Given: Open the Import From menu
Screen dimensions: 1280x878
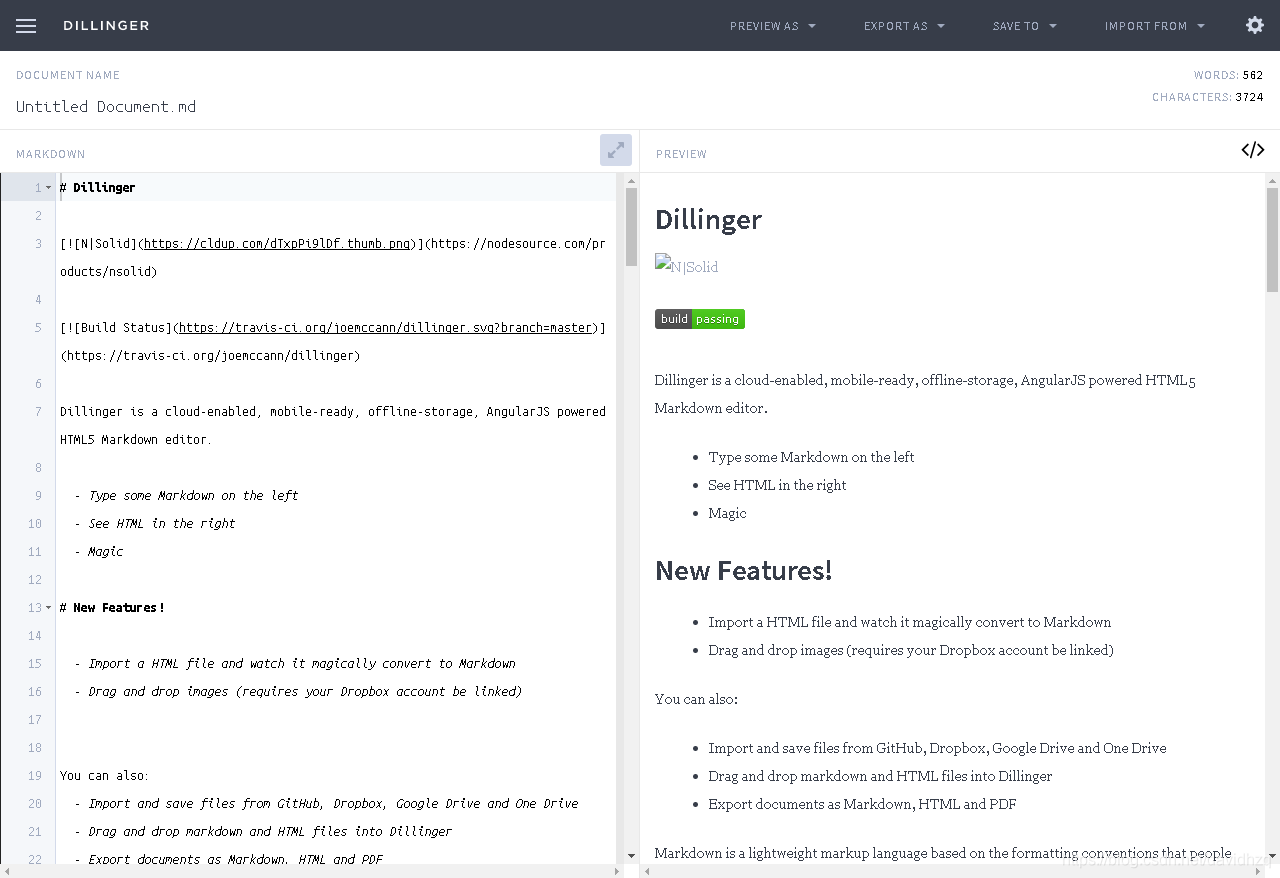Looking at the screenshot, I should pos(1155,26).
